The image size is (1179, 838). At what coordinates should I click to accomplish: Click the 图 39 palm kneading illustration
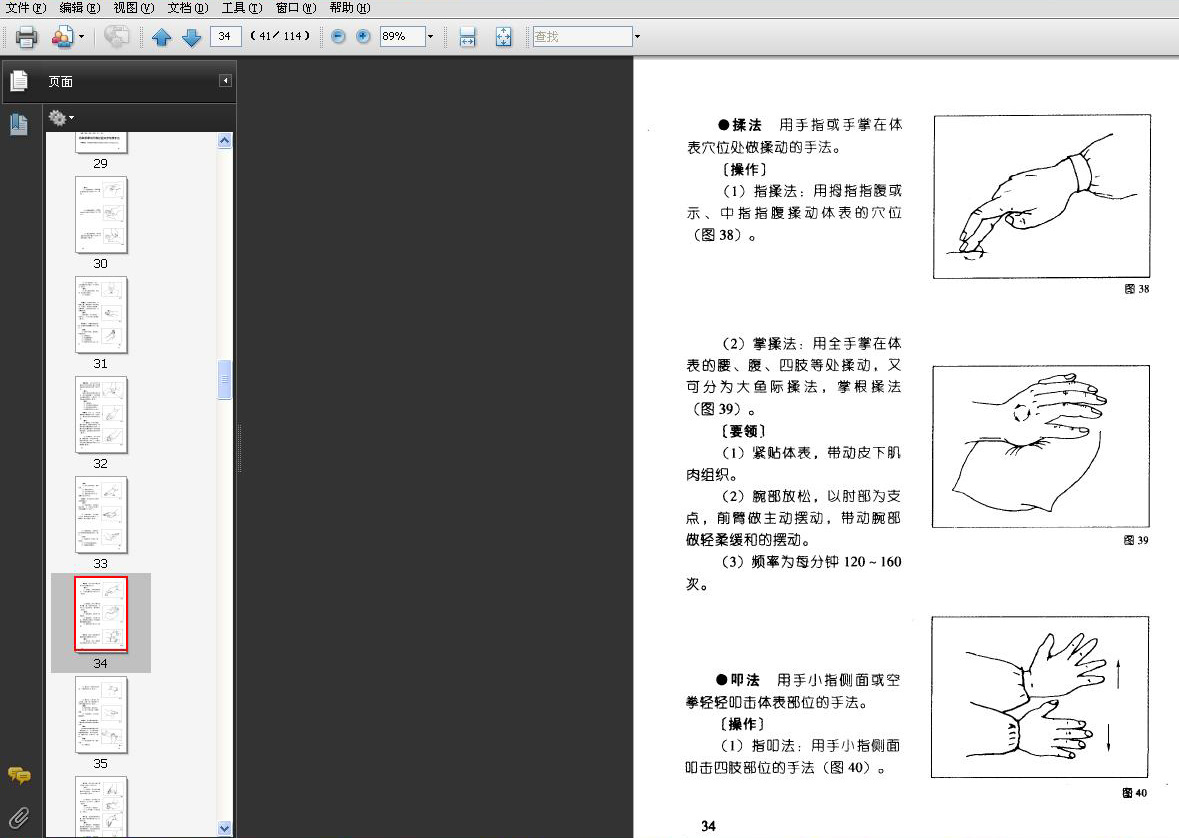[x=1041, y=447]
